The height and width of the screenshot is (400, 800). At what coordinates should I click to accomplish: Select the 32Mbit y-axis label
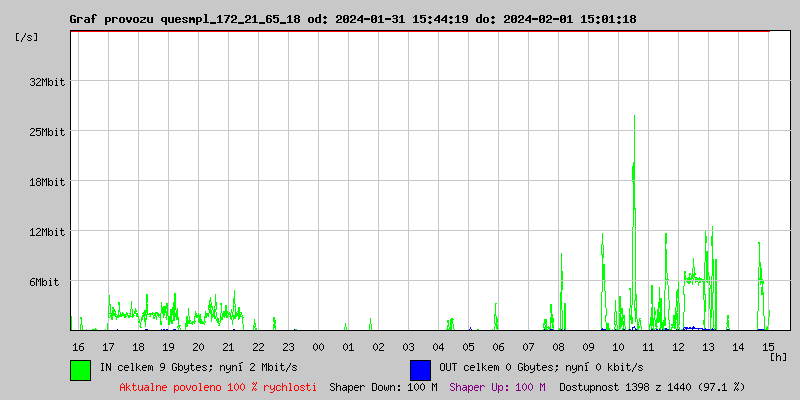[x=47, y=82]
